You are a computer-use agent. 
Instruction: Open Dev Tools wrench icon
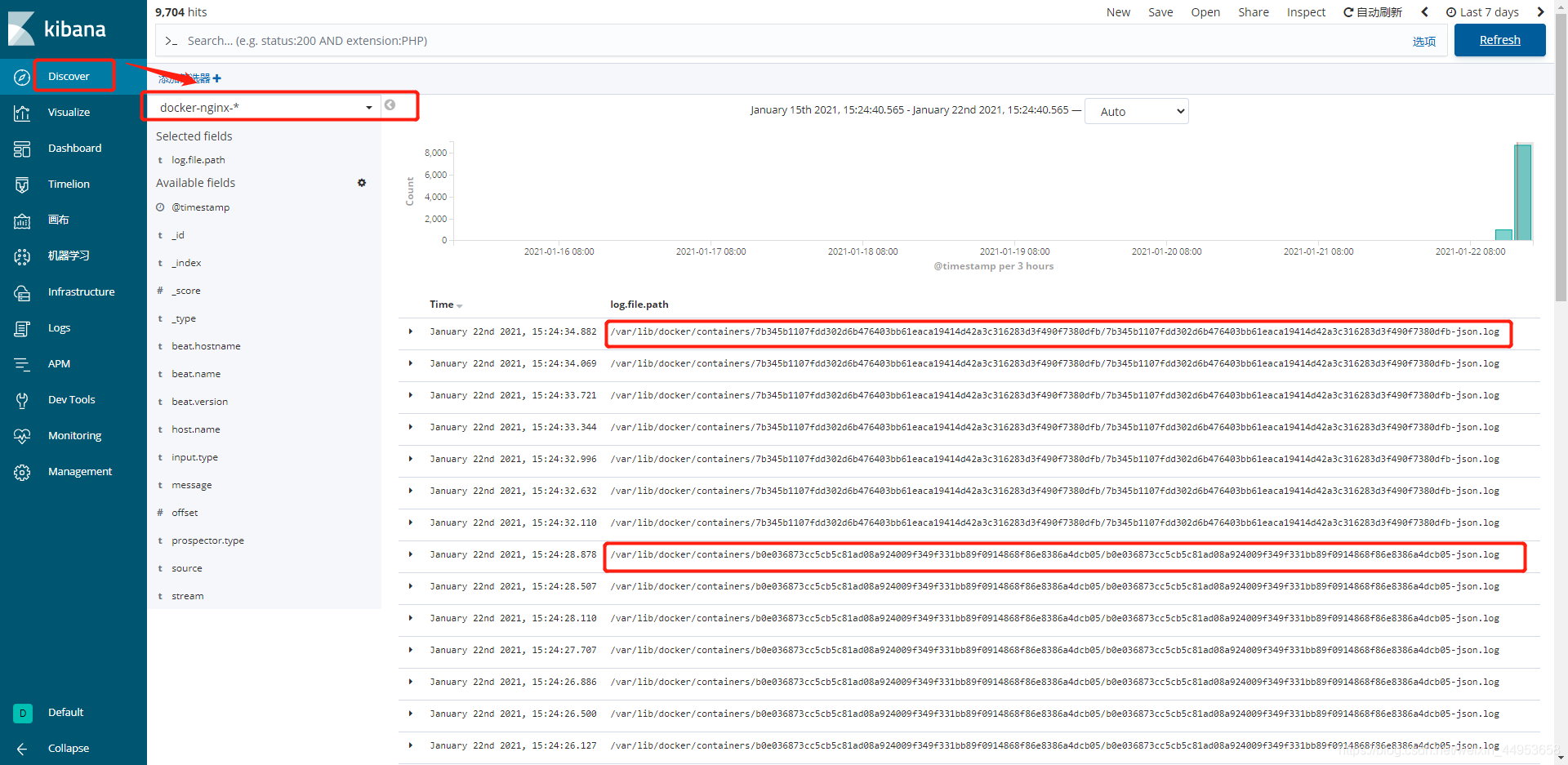point(22,400)
